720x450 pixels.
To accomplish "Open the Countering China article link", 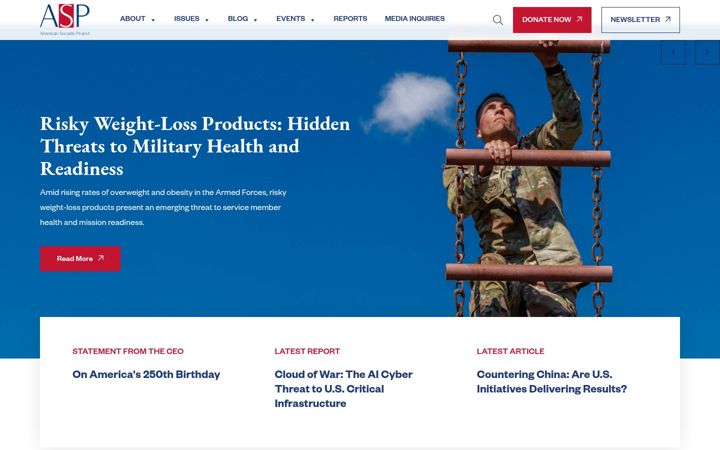I will pos(551,382).
